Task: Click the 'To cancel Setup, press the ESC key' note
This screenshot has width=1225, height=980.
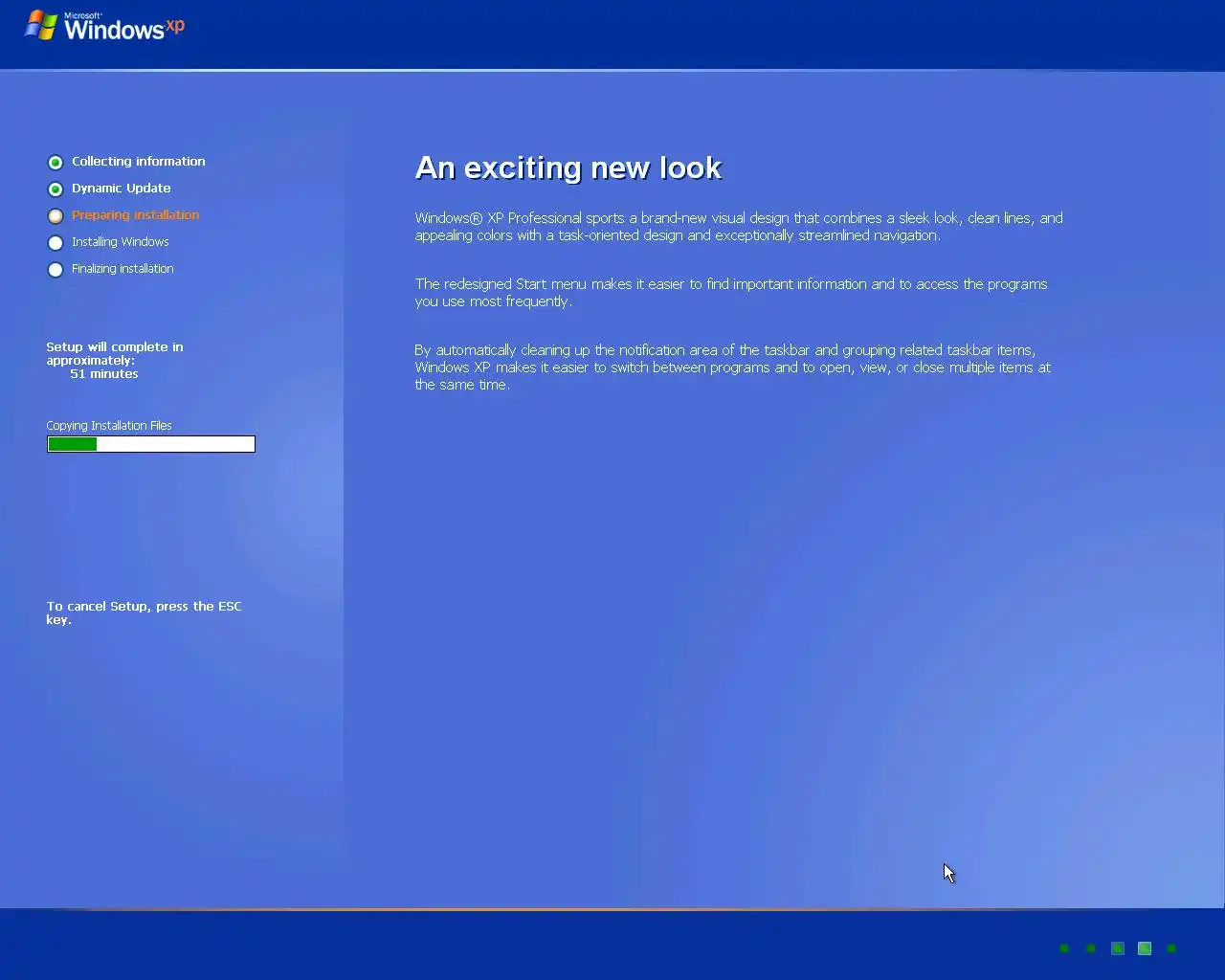Action: [144, 612]
